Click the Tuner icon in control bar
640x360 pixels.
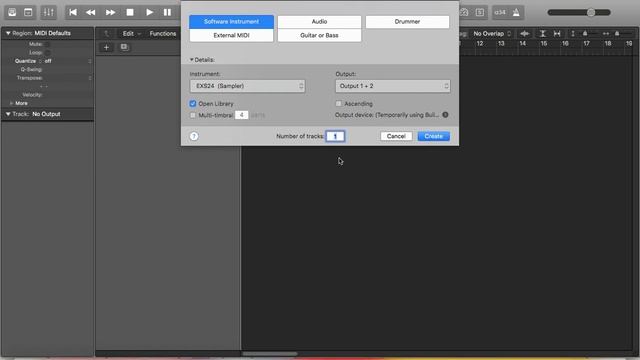(x=464, y=12)
